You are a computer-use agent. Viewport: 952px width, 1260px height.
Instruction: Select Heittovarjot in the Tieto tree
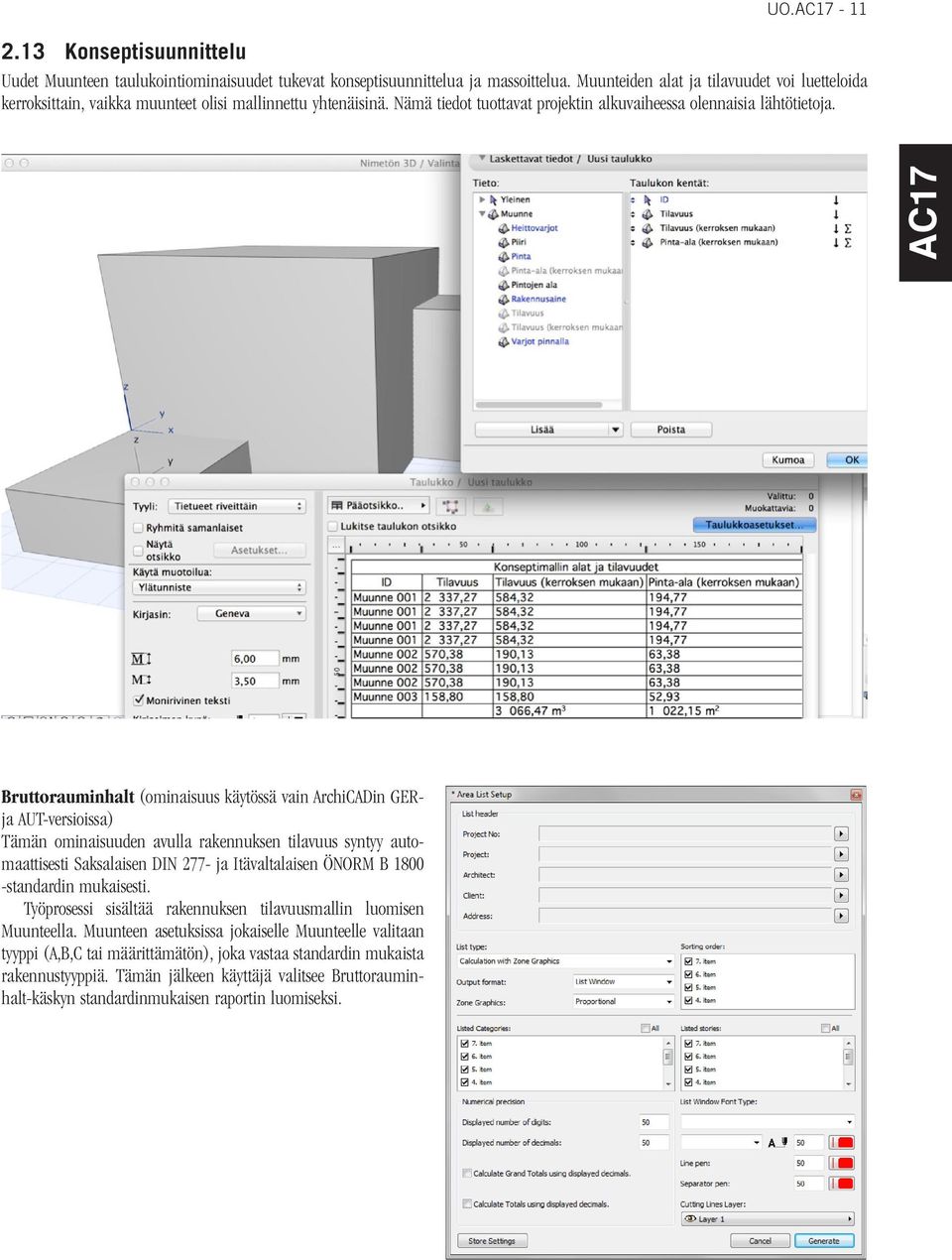pyautogui.click(x=534, y=228)
